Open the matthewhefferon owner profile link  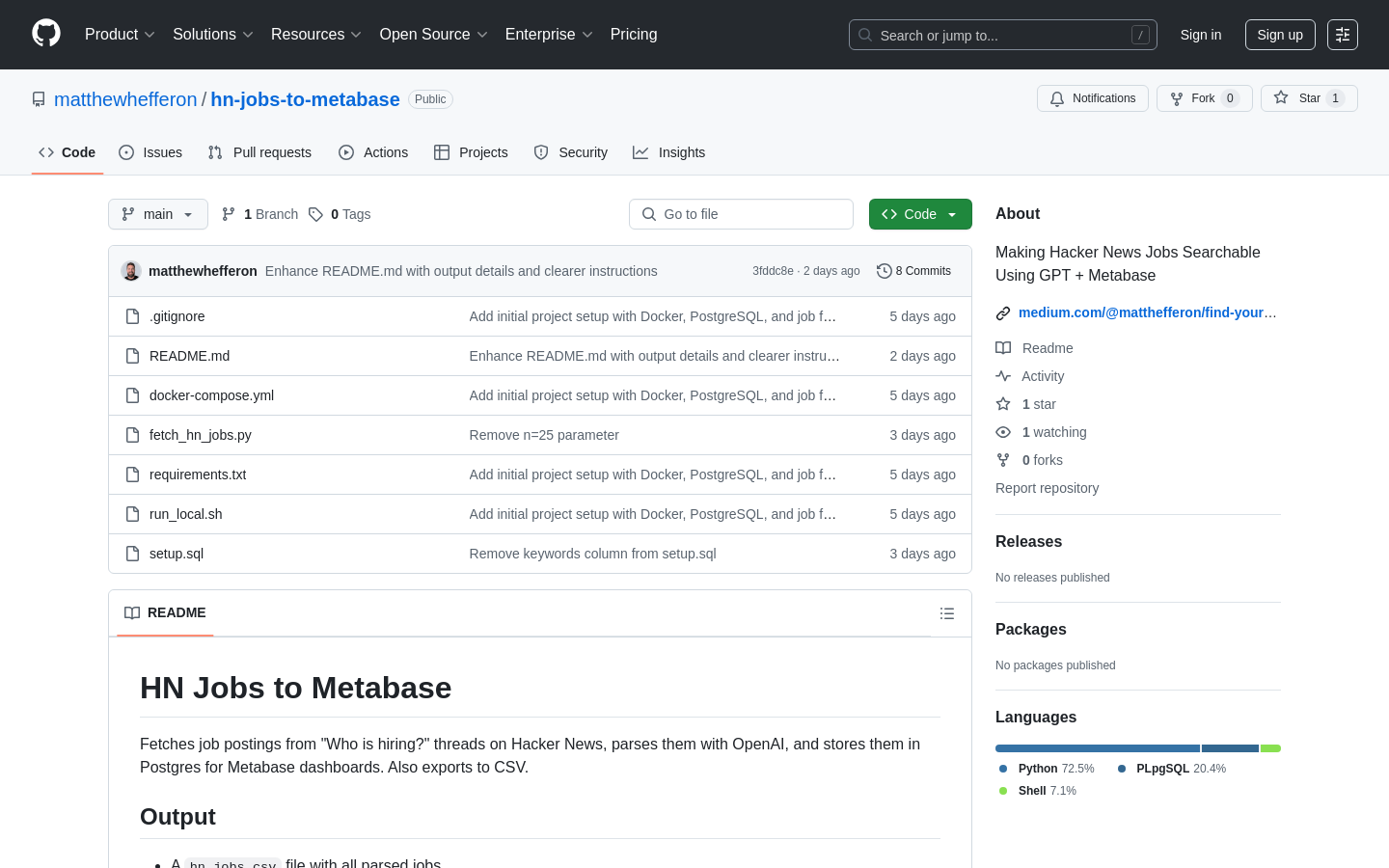tap(125, 99)
